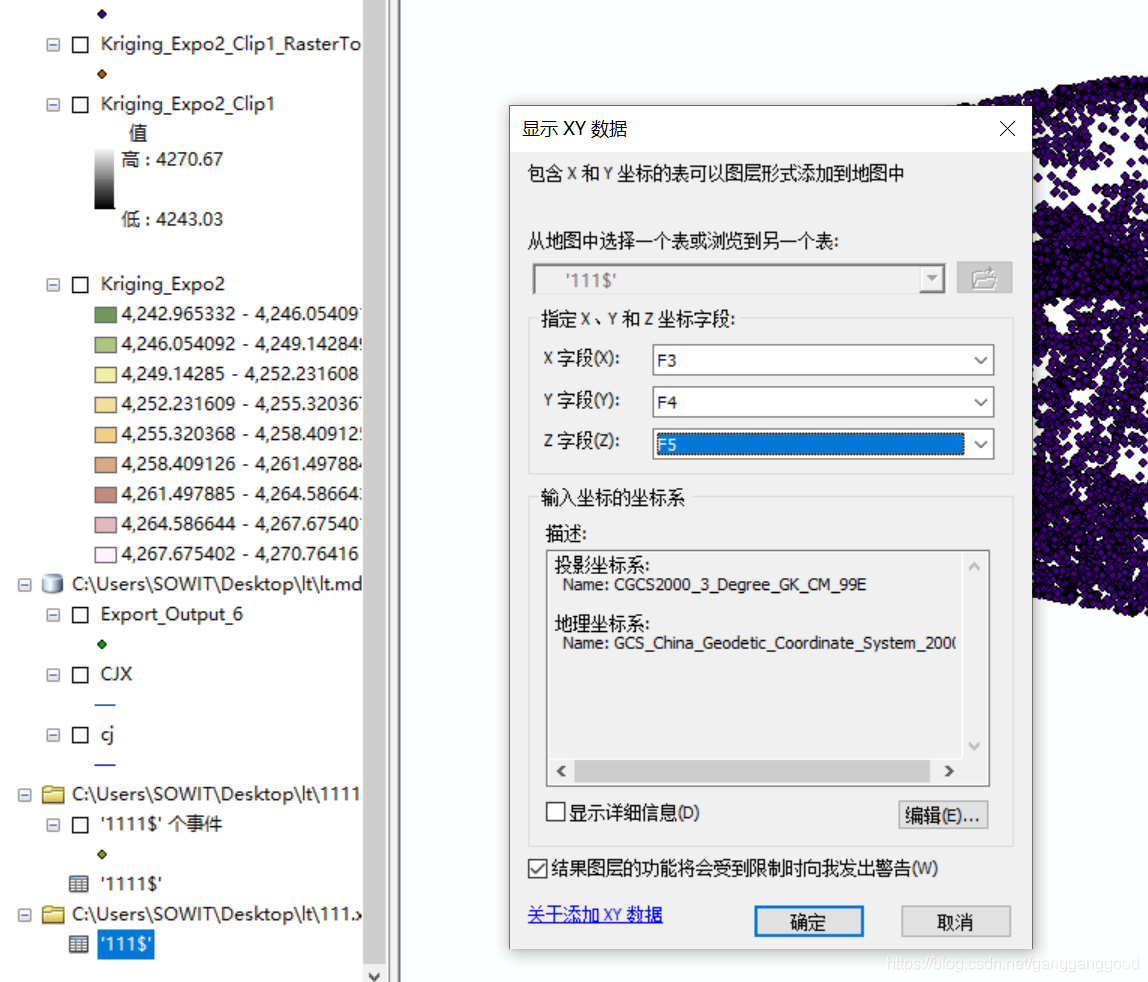Click the olive point symbol under '1111$' 个事件

(102, 854)
